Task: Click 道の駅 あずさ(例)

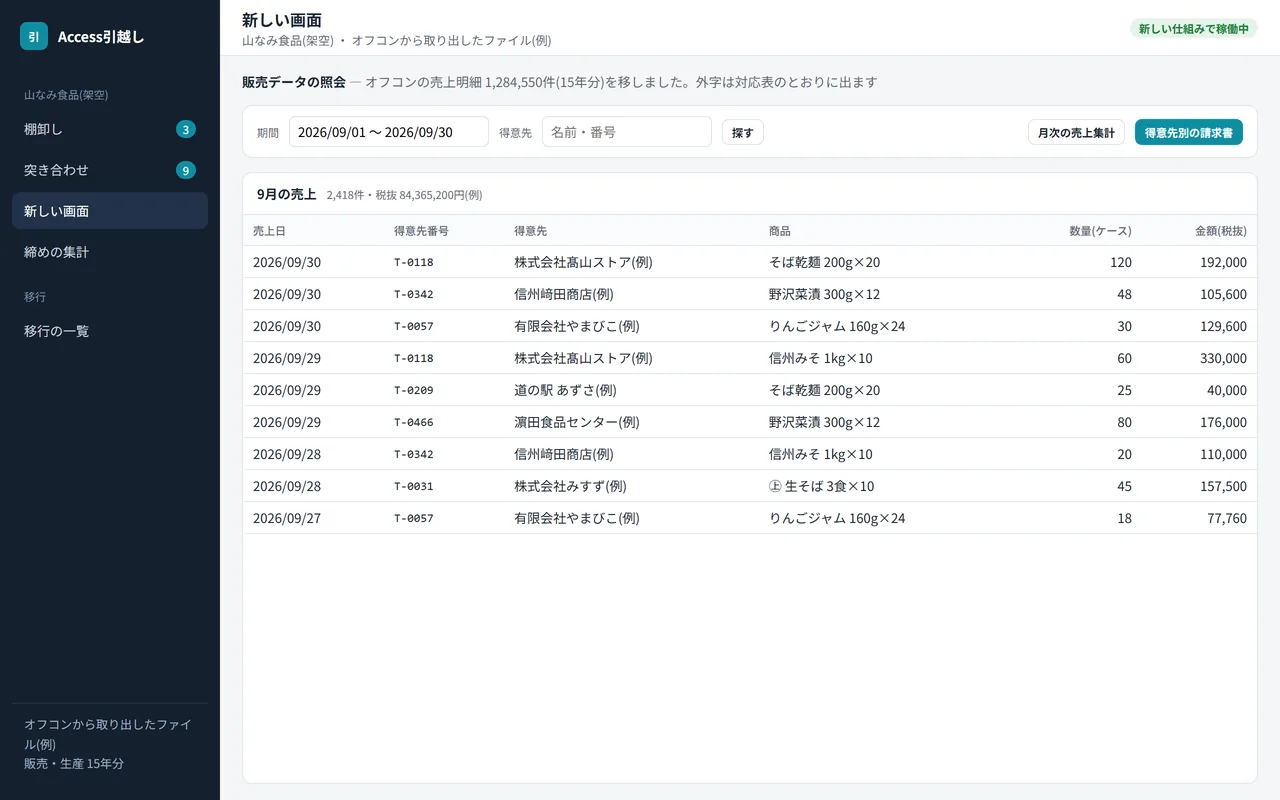Action: 565,390
